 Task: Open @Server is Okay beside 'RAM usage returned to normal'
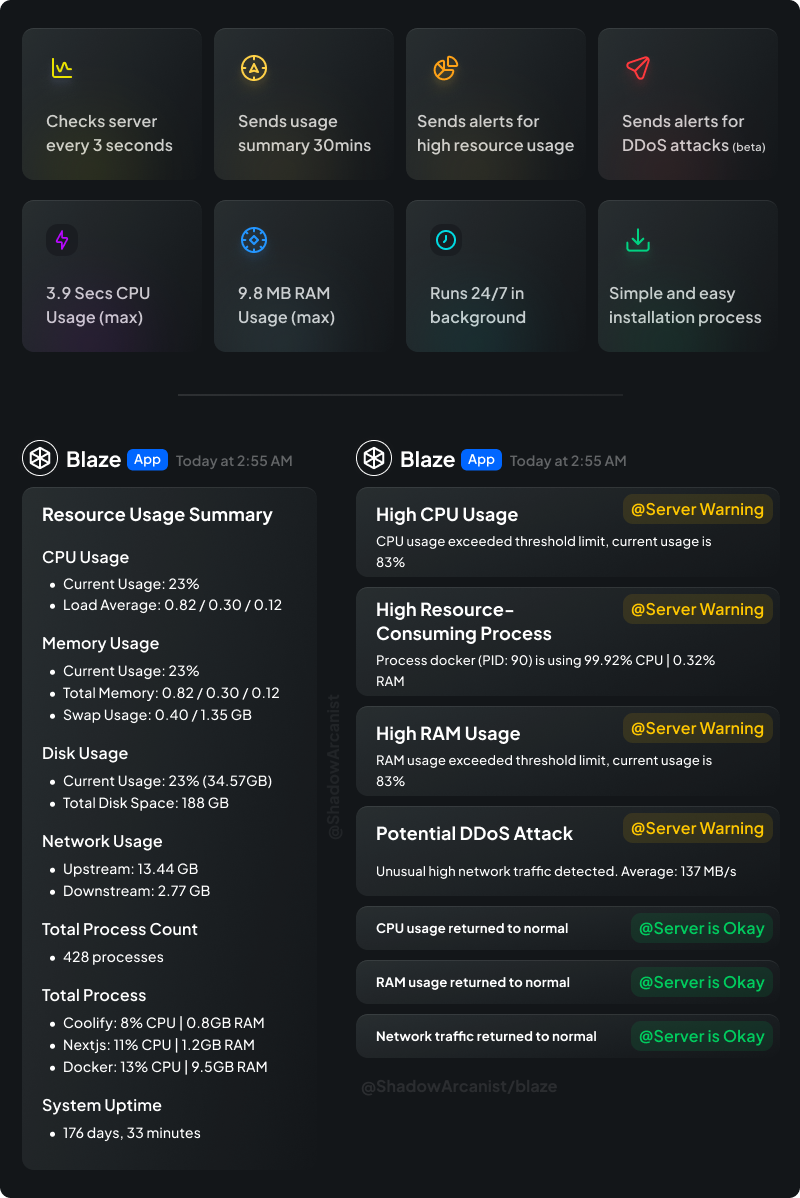pyautogui.click(x=701, y=983)
